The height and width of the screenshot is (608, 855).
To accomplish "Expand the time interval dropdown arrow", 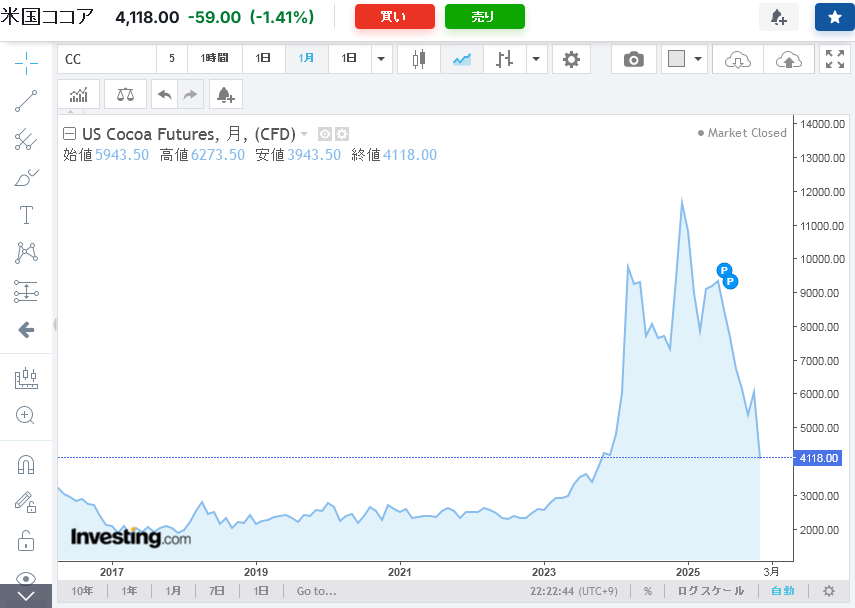I will (x=381, y=59).
